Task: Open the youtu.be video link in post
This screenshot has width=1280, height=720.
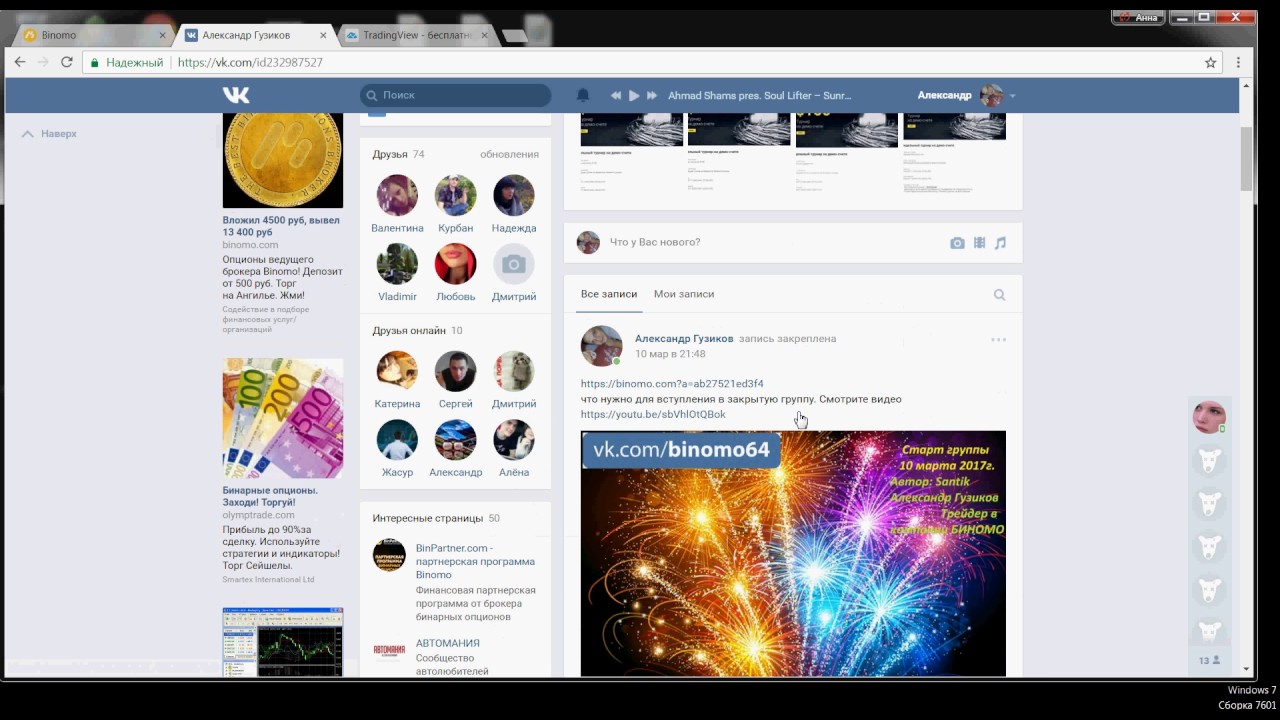Action: (653, 415)
